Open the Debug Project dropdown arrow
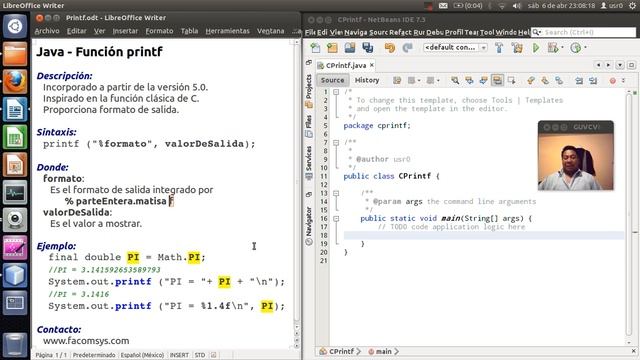 coord(562,48)
